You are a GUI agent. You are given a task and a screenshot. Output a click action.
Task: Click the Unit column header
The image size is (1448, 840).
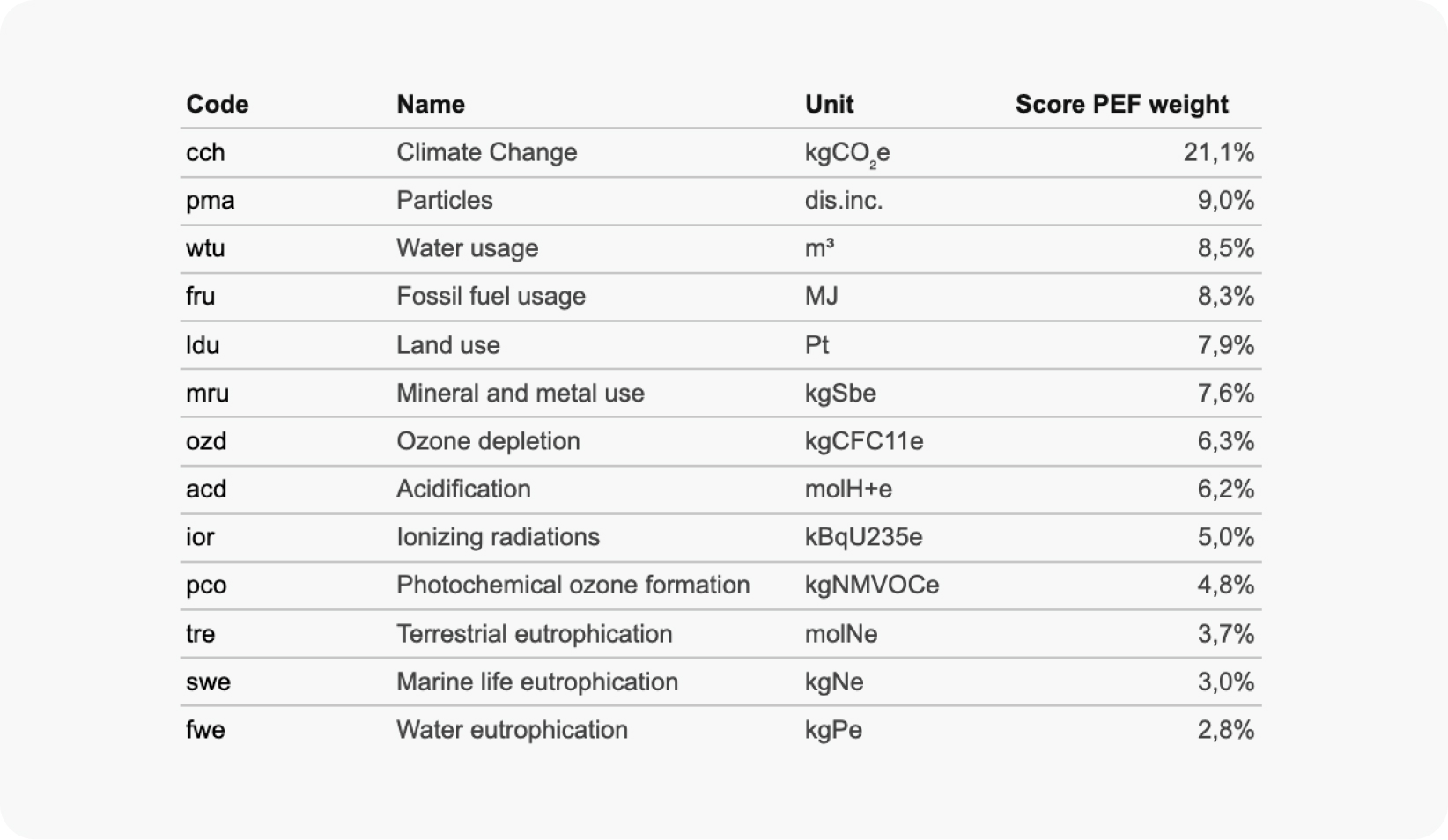[829, 104]
